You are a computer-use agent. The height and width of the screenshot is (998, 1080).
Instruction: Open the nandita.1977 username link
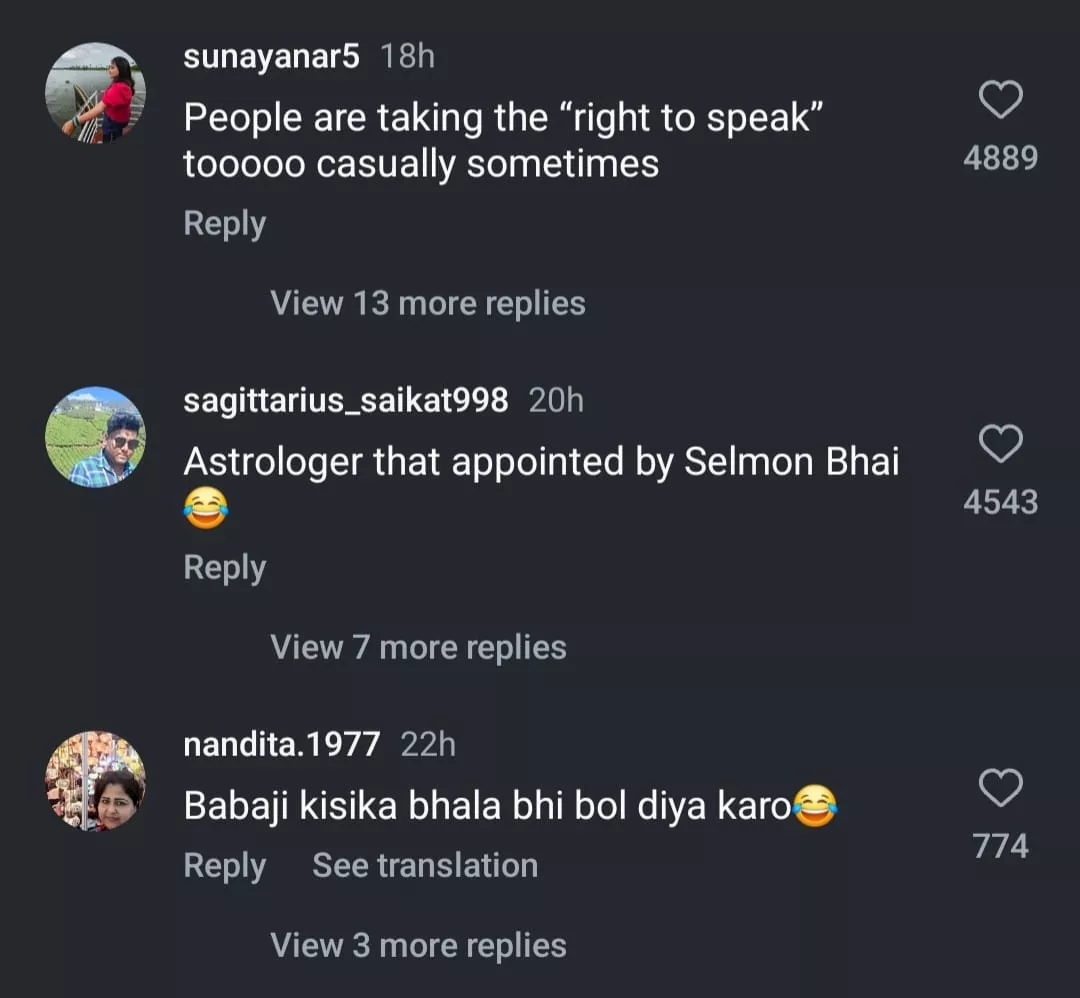pyautogui.click(x=282, y=745)
